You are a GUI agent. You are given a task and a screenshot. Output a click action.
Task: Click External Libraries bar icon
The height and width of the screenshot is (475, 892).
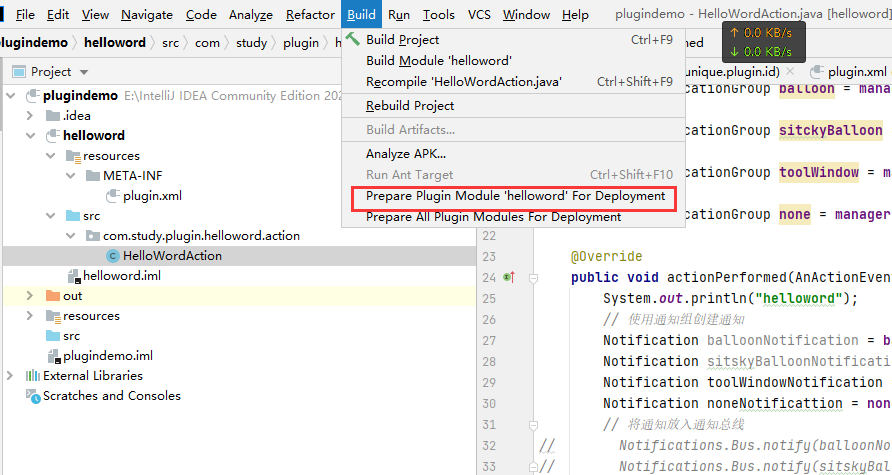point(32,375)
